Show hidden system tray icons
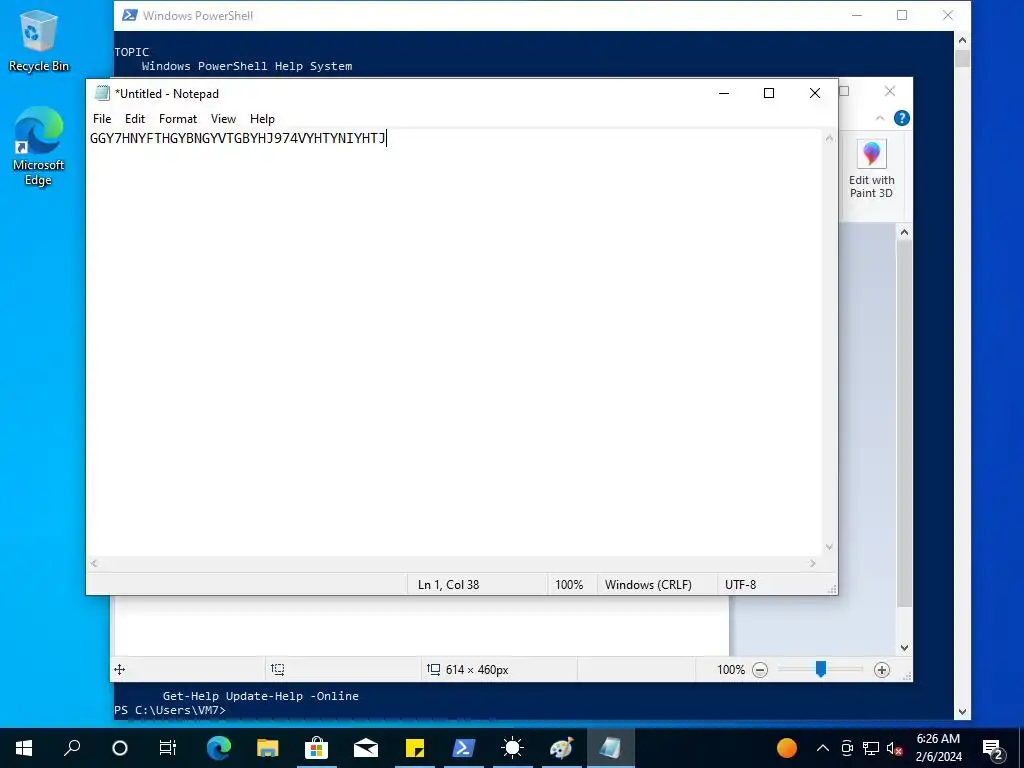 coord(823,748)
